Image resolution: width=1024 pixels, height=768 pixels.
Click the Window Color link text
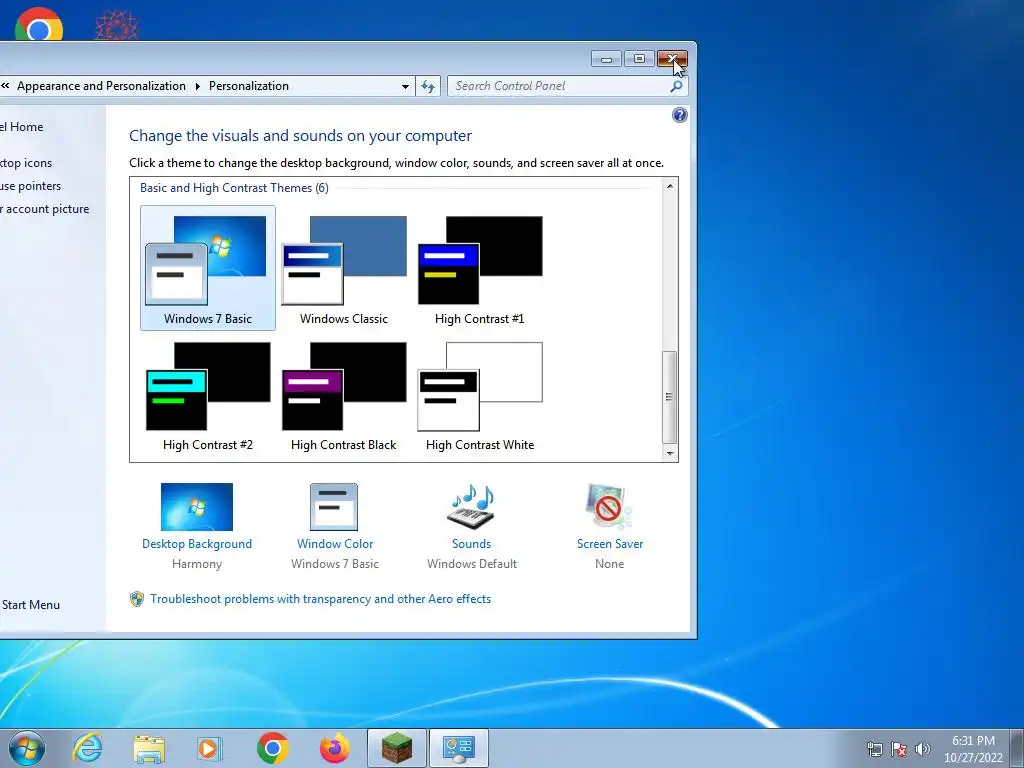pos(335,543)
